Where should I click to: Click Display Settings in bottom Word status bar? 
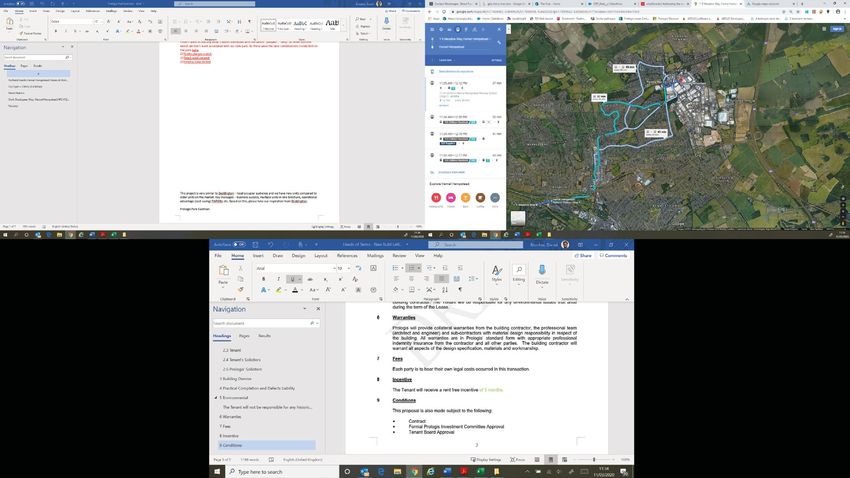488,460
